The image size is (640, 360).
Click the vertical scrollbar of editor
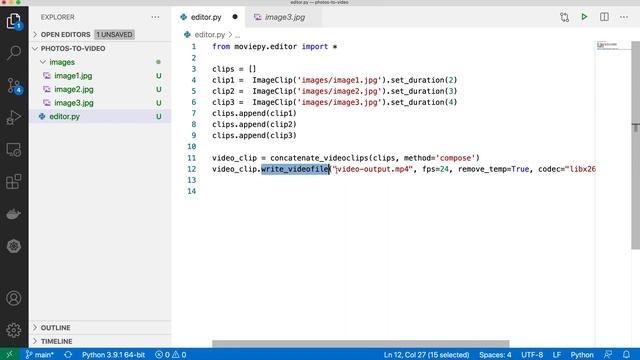[636, 145]
